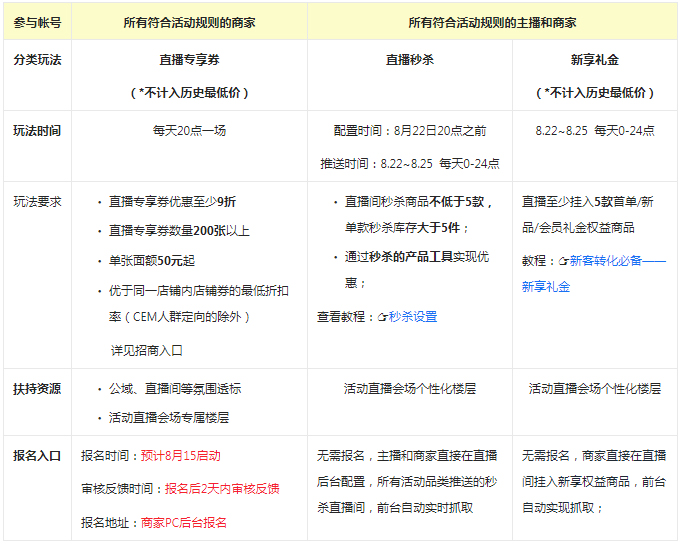Viewport: 683px width, 548px height.
Task: Select red text 报名后2天内审核反馈
Action: pyautogui.click(x=222, y=489)
